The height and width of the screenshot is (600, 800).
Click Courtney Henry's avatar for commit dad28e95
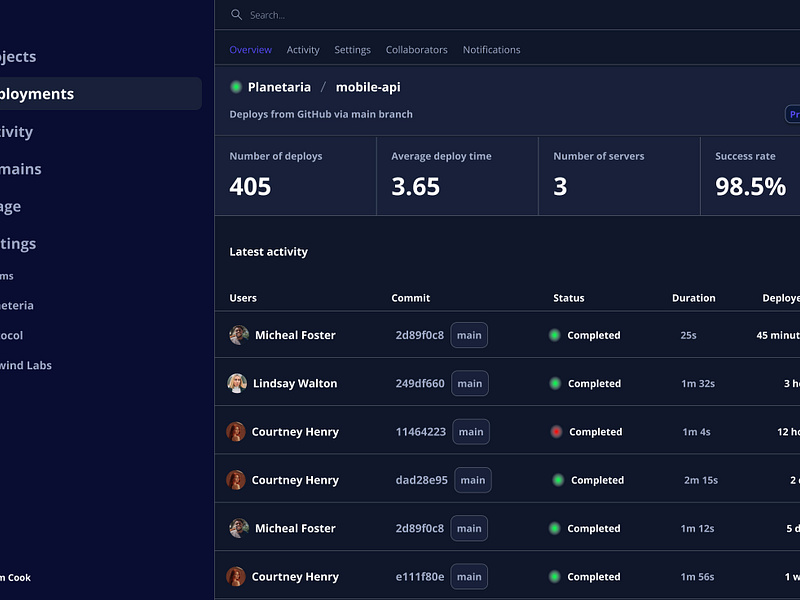coord(236,480)
